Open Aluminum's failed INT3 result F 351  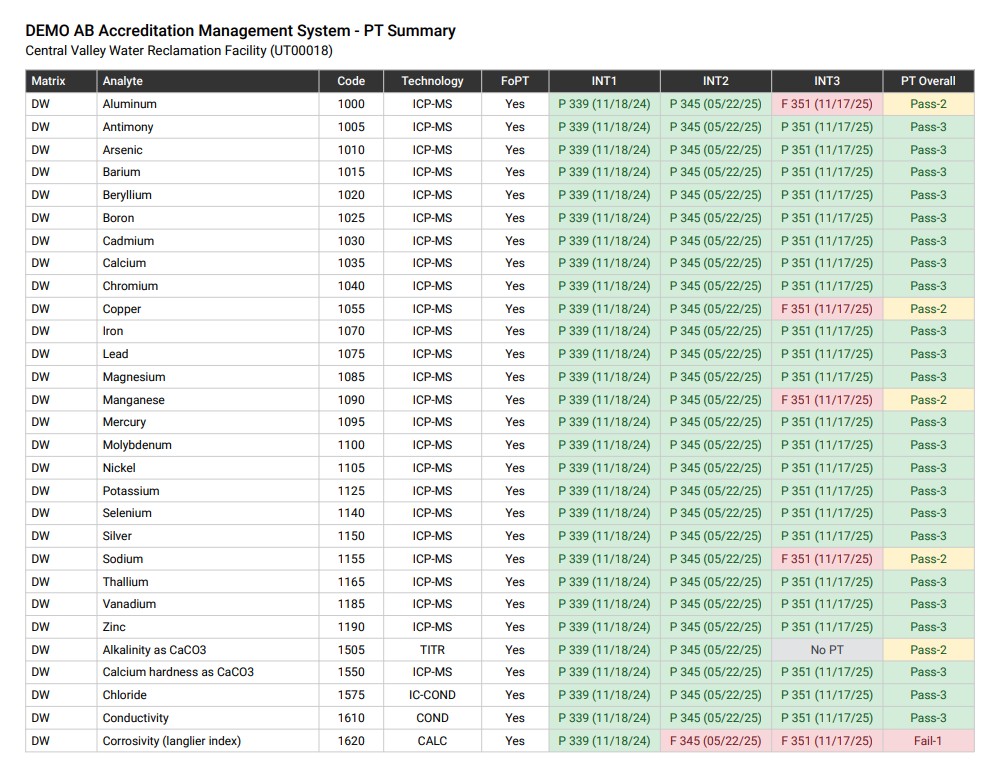(x=826, y=104)
